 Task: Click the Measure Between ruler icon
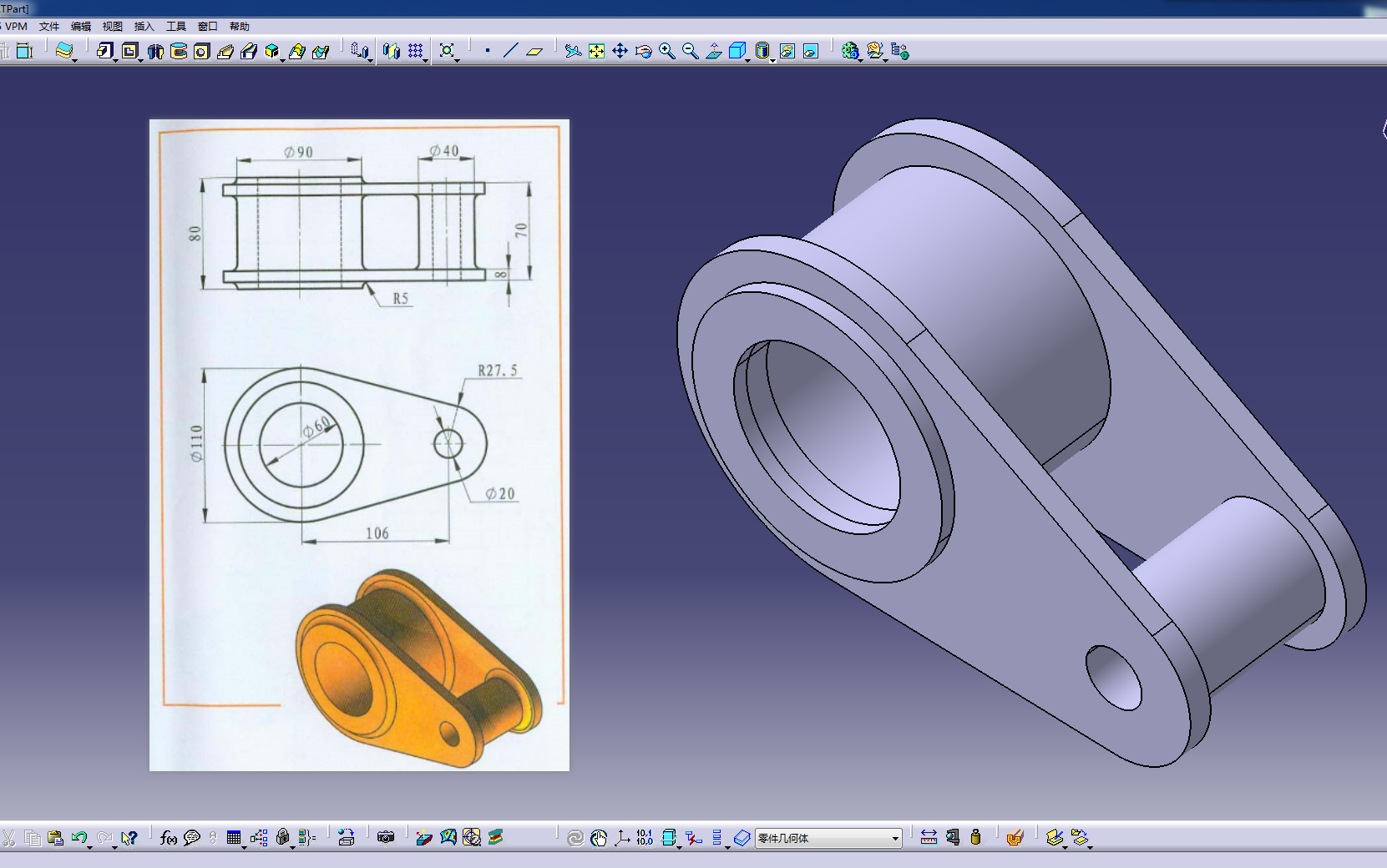(x=929, y=837)
